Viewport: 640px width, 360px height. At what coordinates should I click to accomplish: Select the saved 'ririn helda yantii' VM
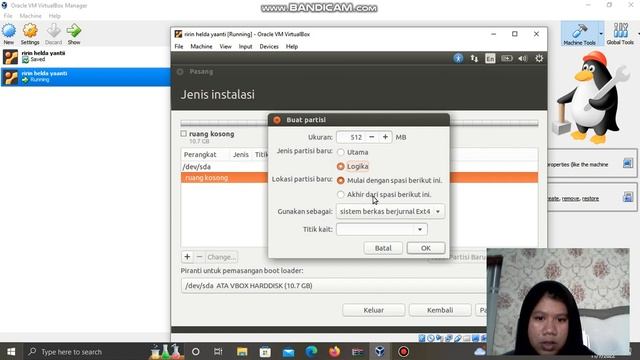pos(85,56)
